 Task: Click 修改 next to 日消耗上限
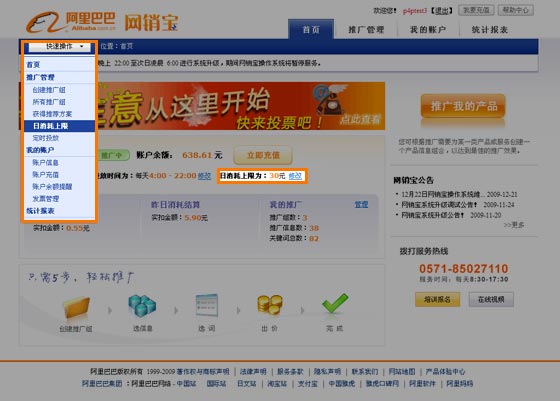click(x=295, y=176)
